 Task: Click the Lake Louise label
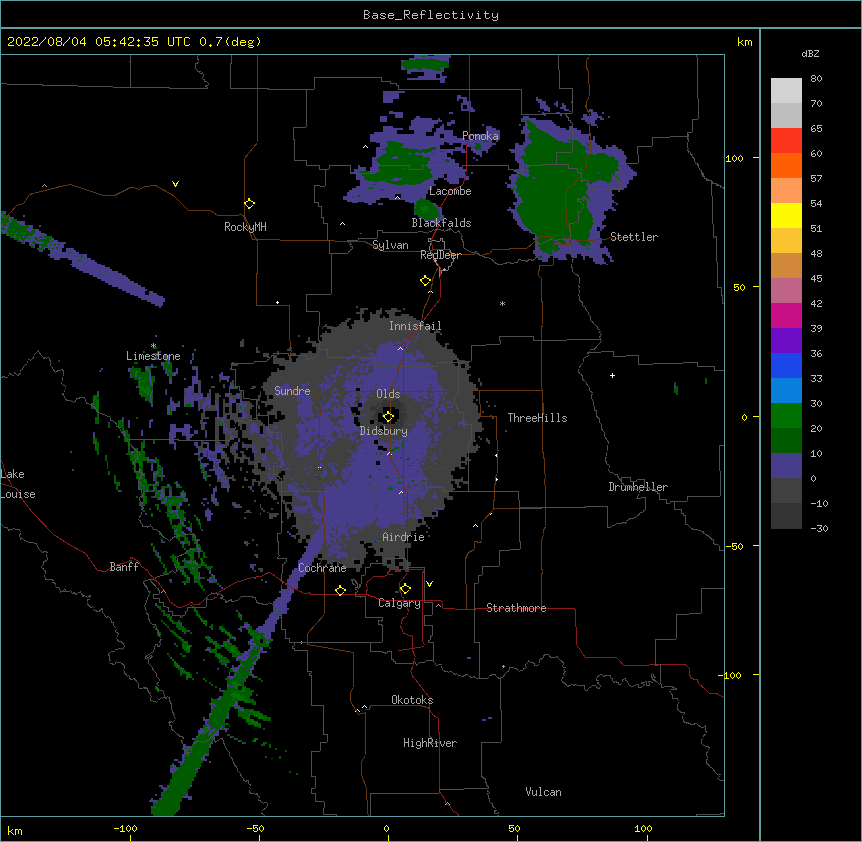pyautogui.click(x=18, y=484)
